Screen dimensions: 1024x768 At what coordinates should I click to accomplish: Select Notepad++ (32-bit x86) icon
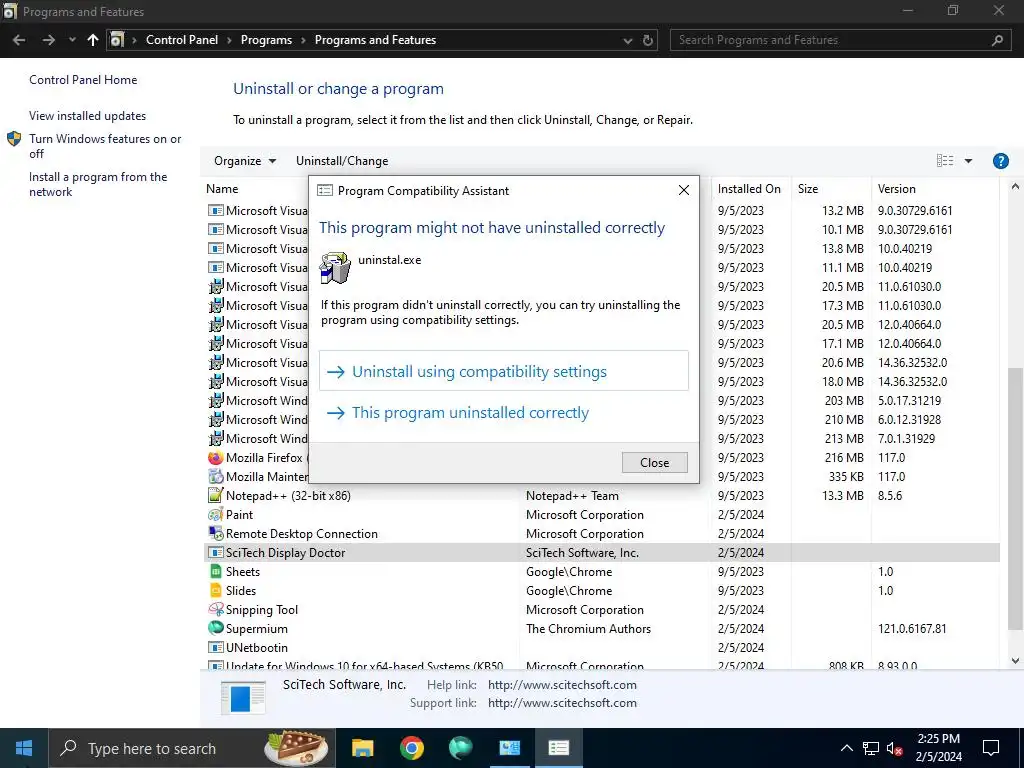point(216,496)
